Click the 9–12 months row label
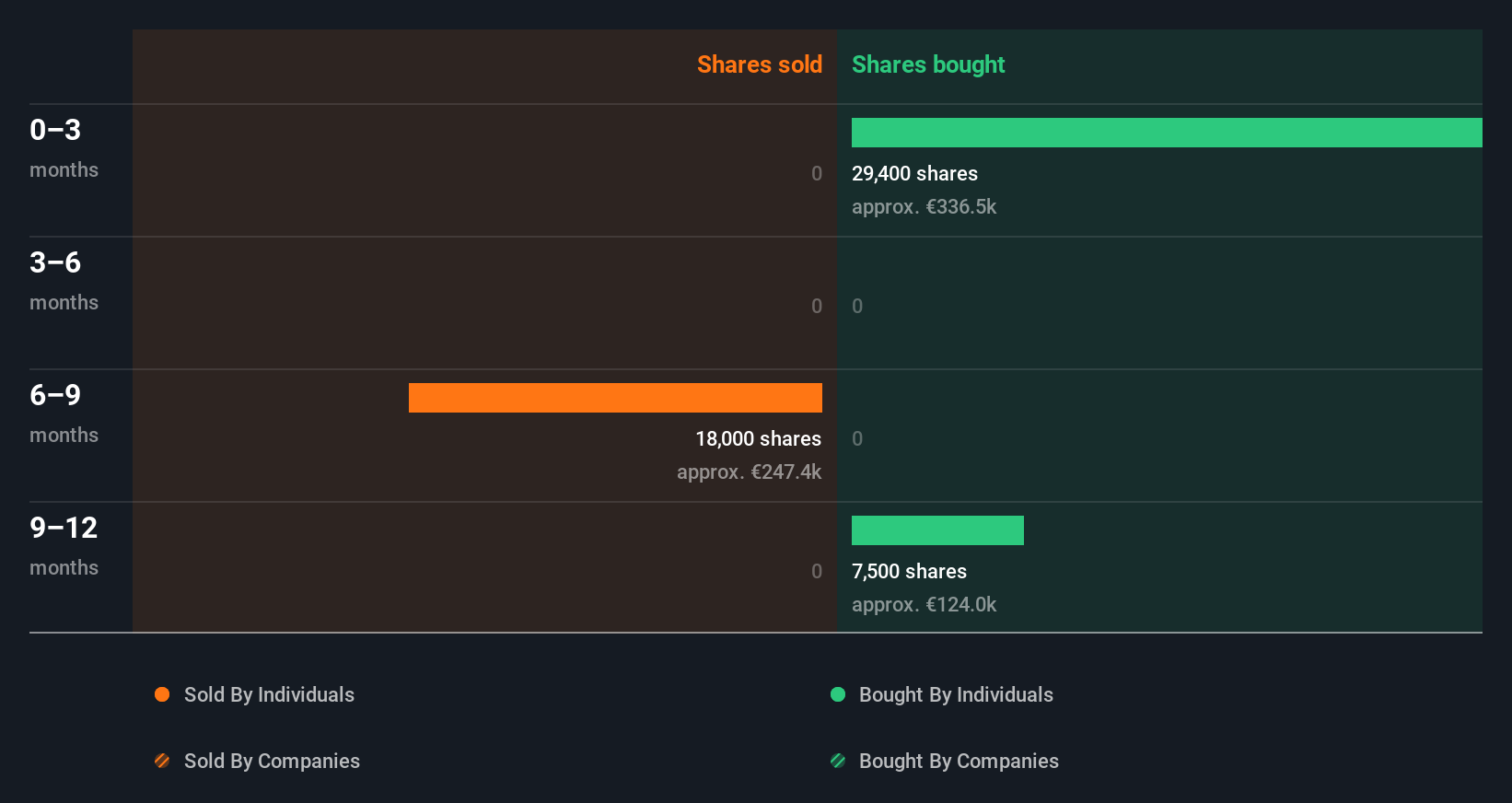The image size is (1512, 803). [64, 545]
